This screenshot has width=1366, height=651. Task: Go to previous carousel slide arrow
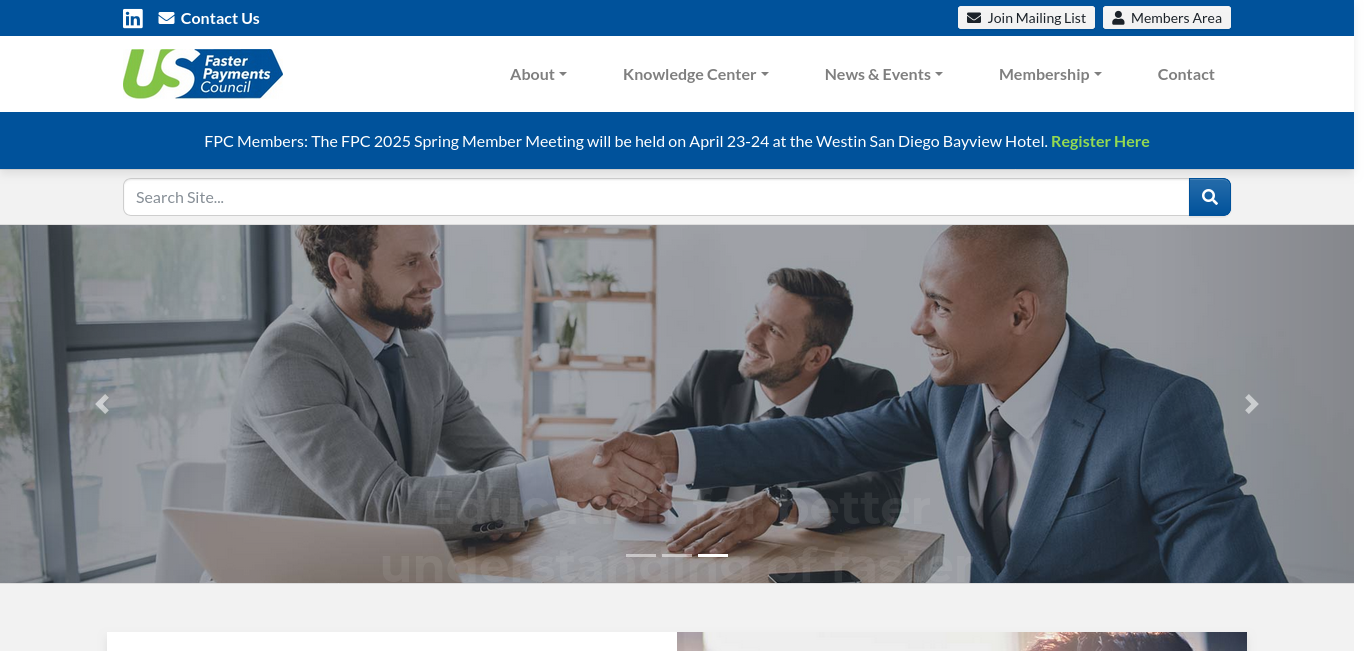click(x=102, y=404)
